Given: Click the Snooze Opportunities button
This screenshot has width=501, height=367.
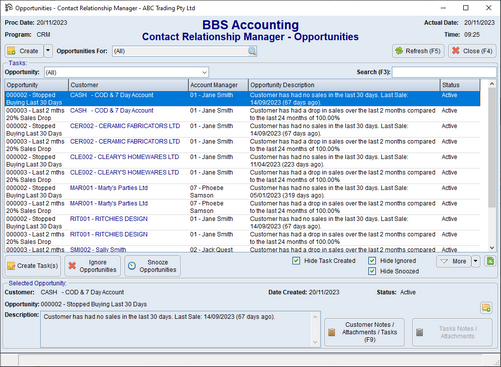Looking at the screenshot, I should (152, 266).
